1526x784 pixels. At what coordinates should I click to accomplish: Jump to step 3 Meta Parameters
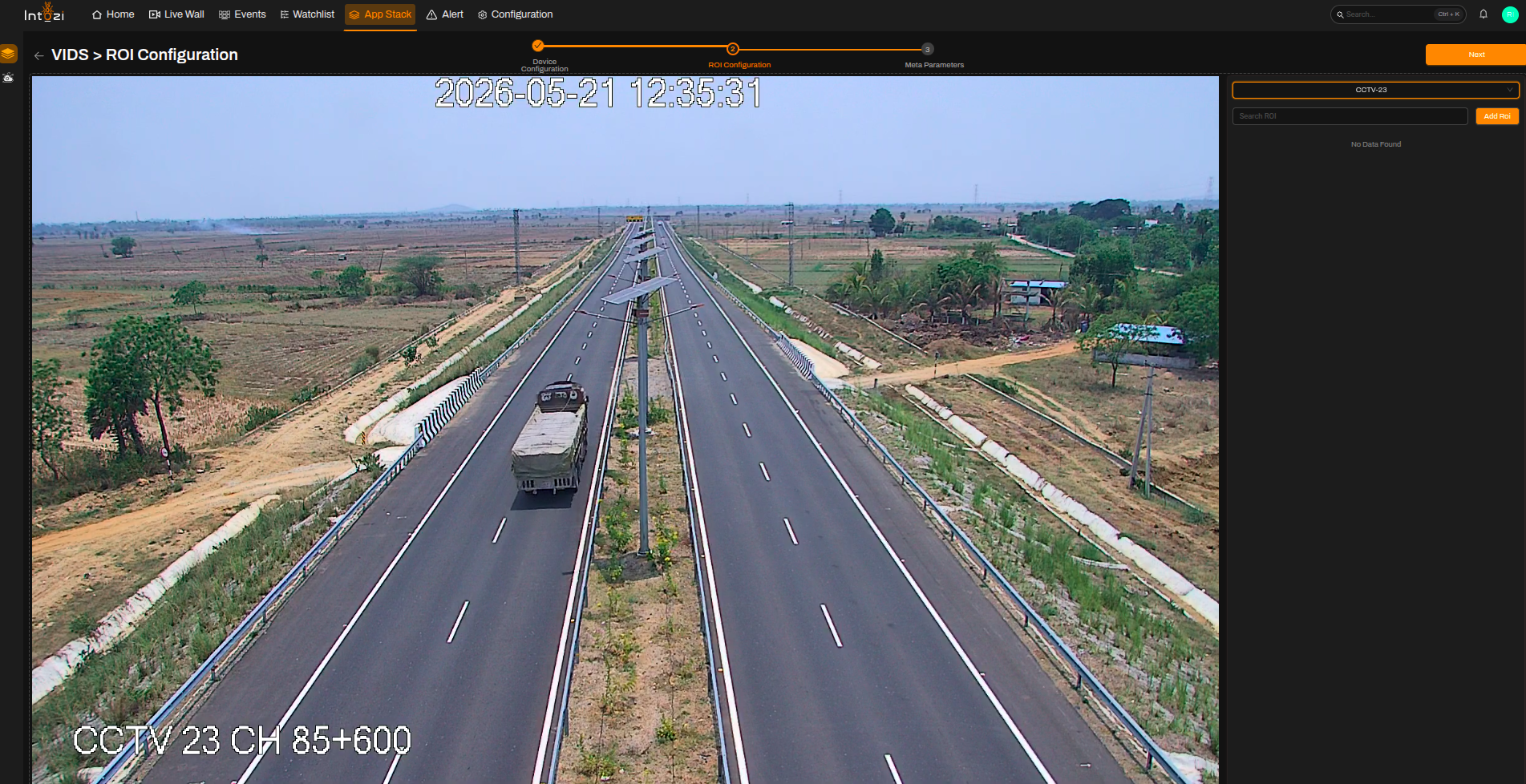[x=927, y=49]
